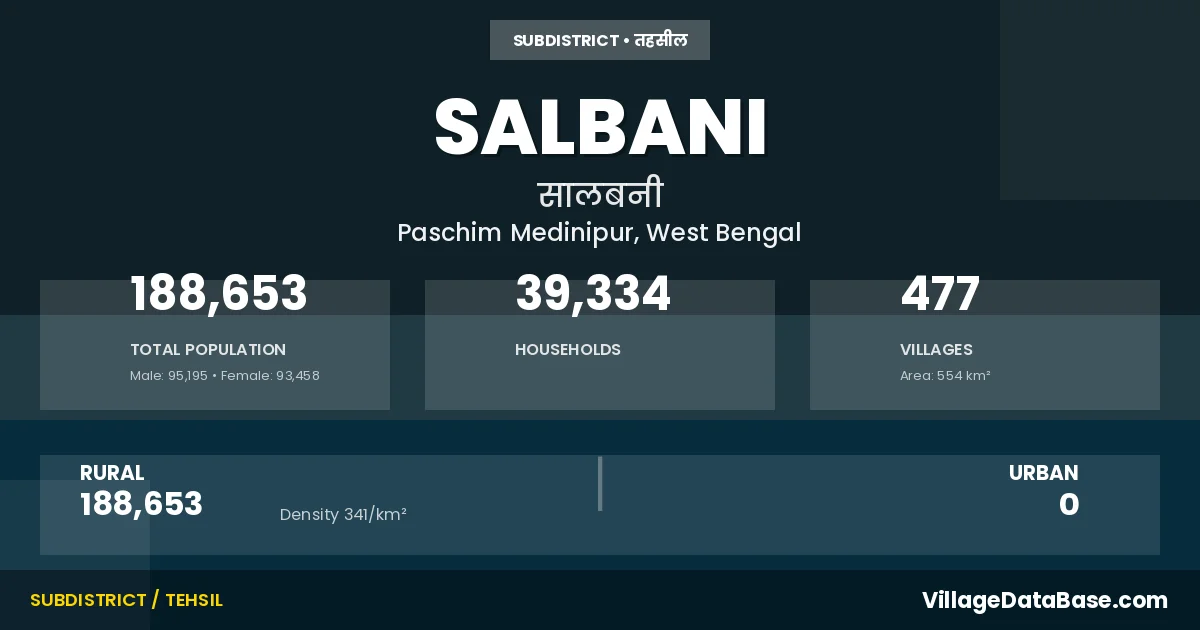The image size is (1200, 630).
Task: Click the URBAN heading
Action: tap(1043, 473)
